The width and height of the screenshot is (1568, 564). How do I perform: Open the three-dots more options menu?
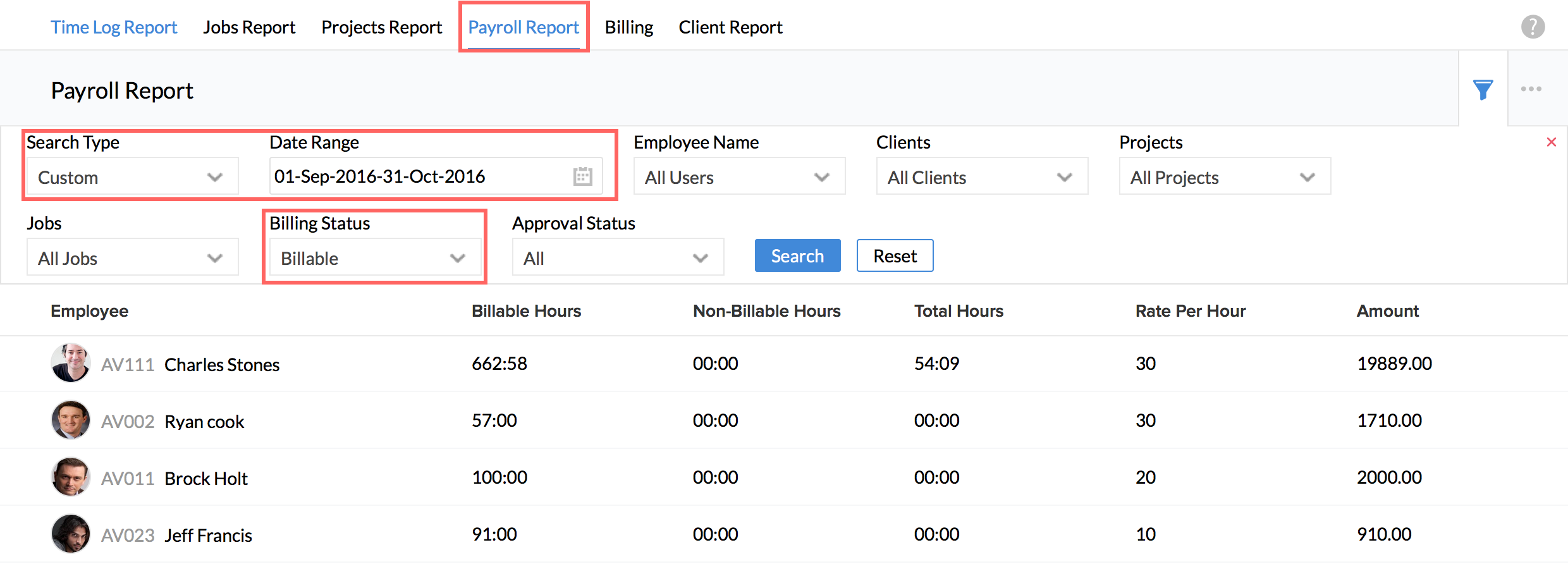point(1531,89)
